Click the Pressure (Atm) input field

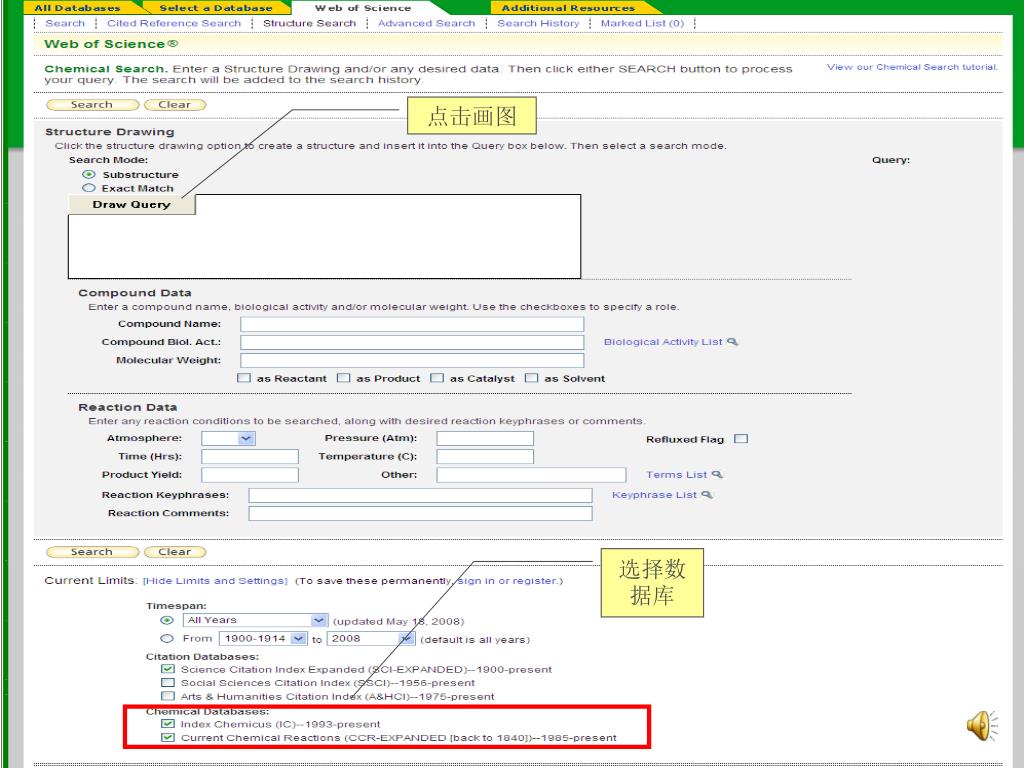[485, 438]
